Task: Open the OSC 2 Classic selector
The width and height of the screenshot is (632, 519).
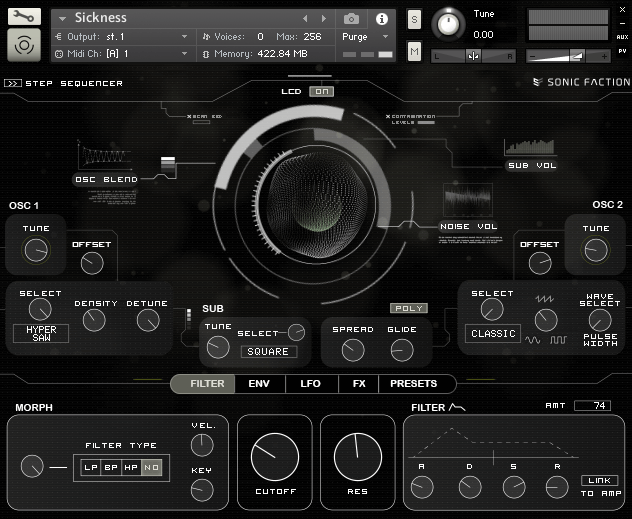Action: click(493, 334)
